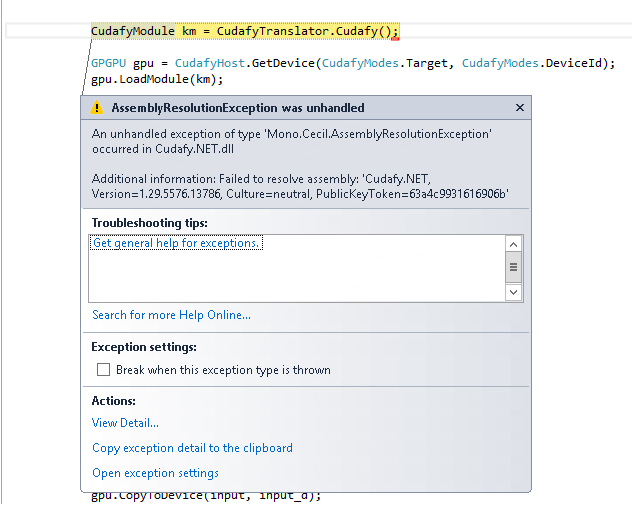Close the AssemblyResolutionException popup
632x512 pixels.
tap(519, 108)
